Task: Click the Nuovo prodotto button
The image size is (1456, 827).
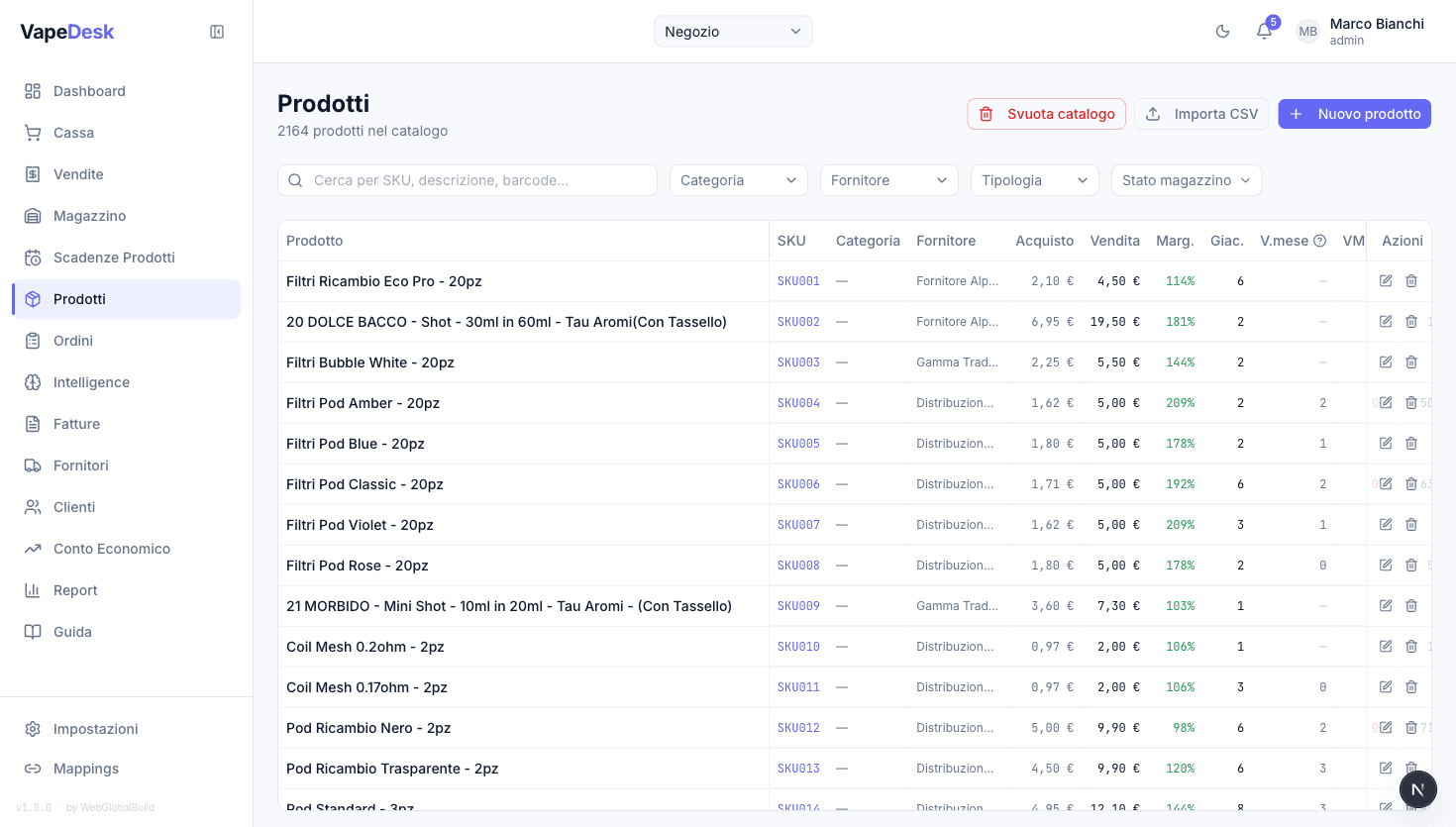Action: tap(1354, 114)
